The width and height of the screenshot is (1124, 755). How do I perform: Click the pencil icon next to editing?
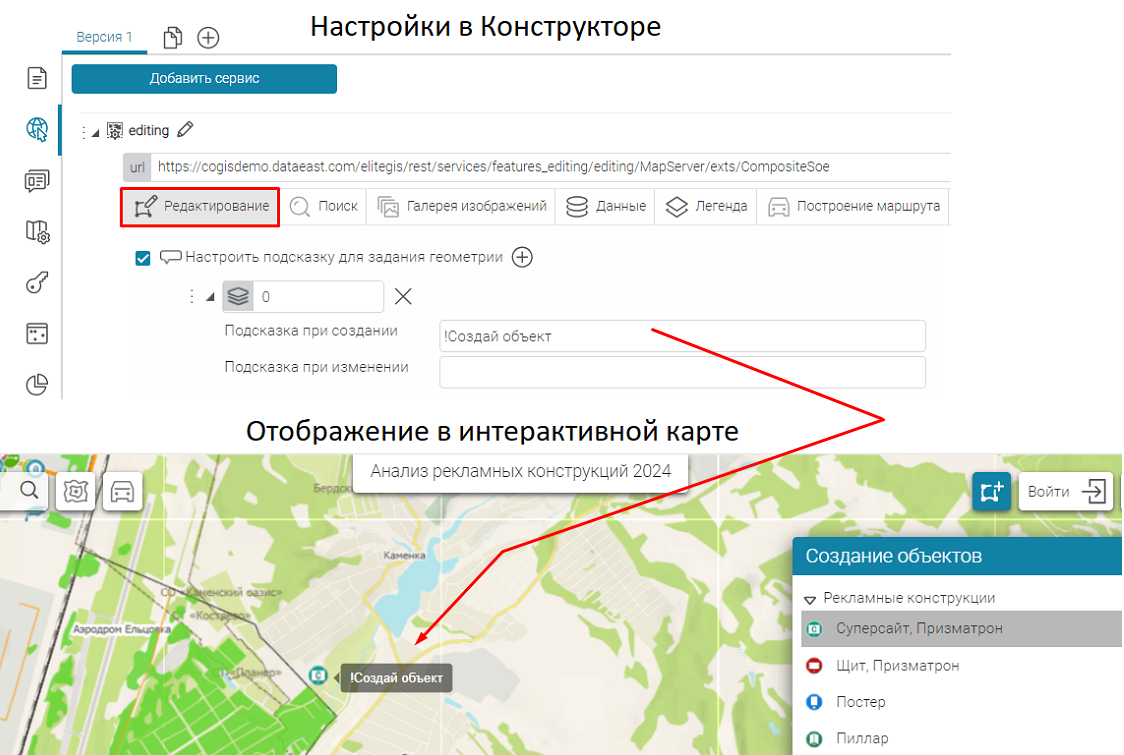coord(185,130)
